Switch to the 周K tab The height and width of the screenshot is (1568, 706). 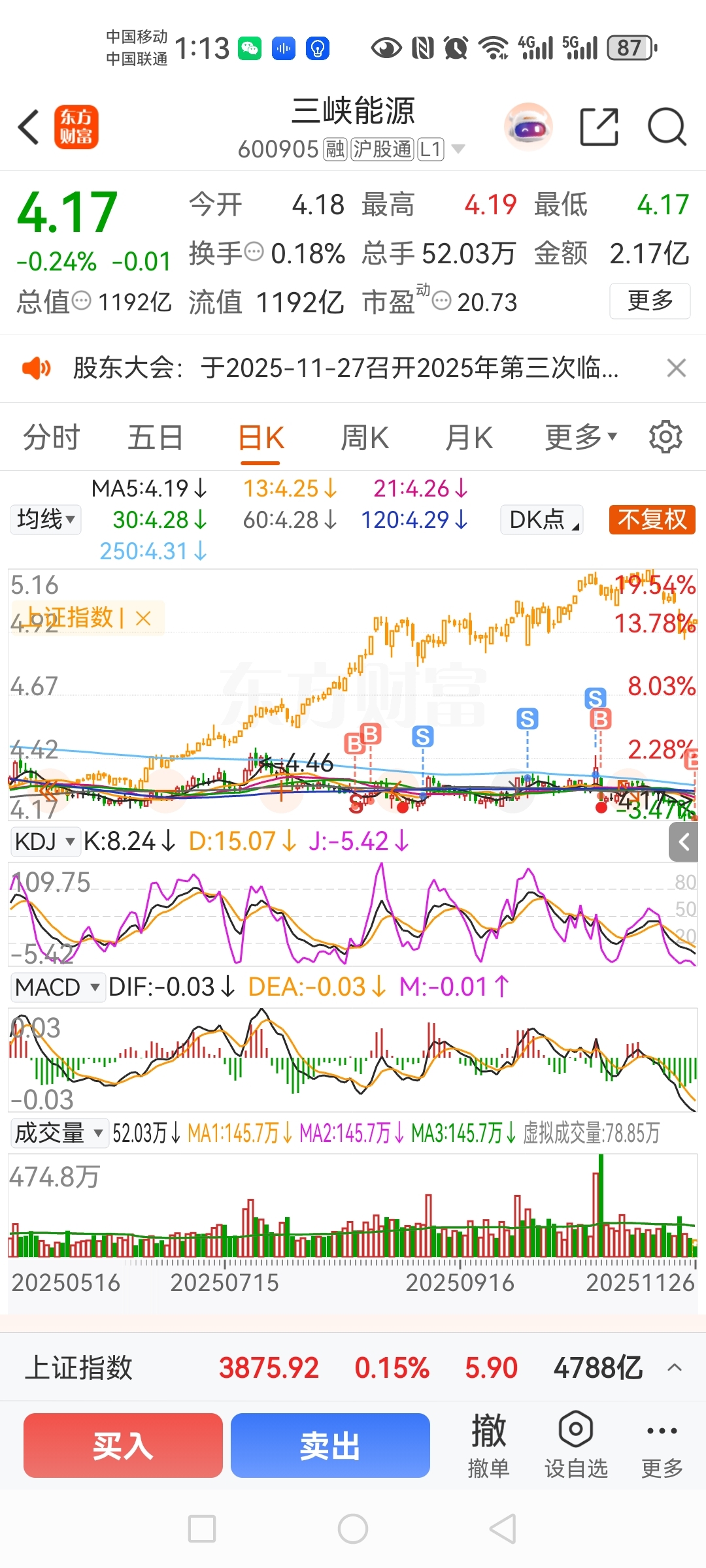(x=365, y=437)
